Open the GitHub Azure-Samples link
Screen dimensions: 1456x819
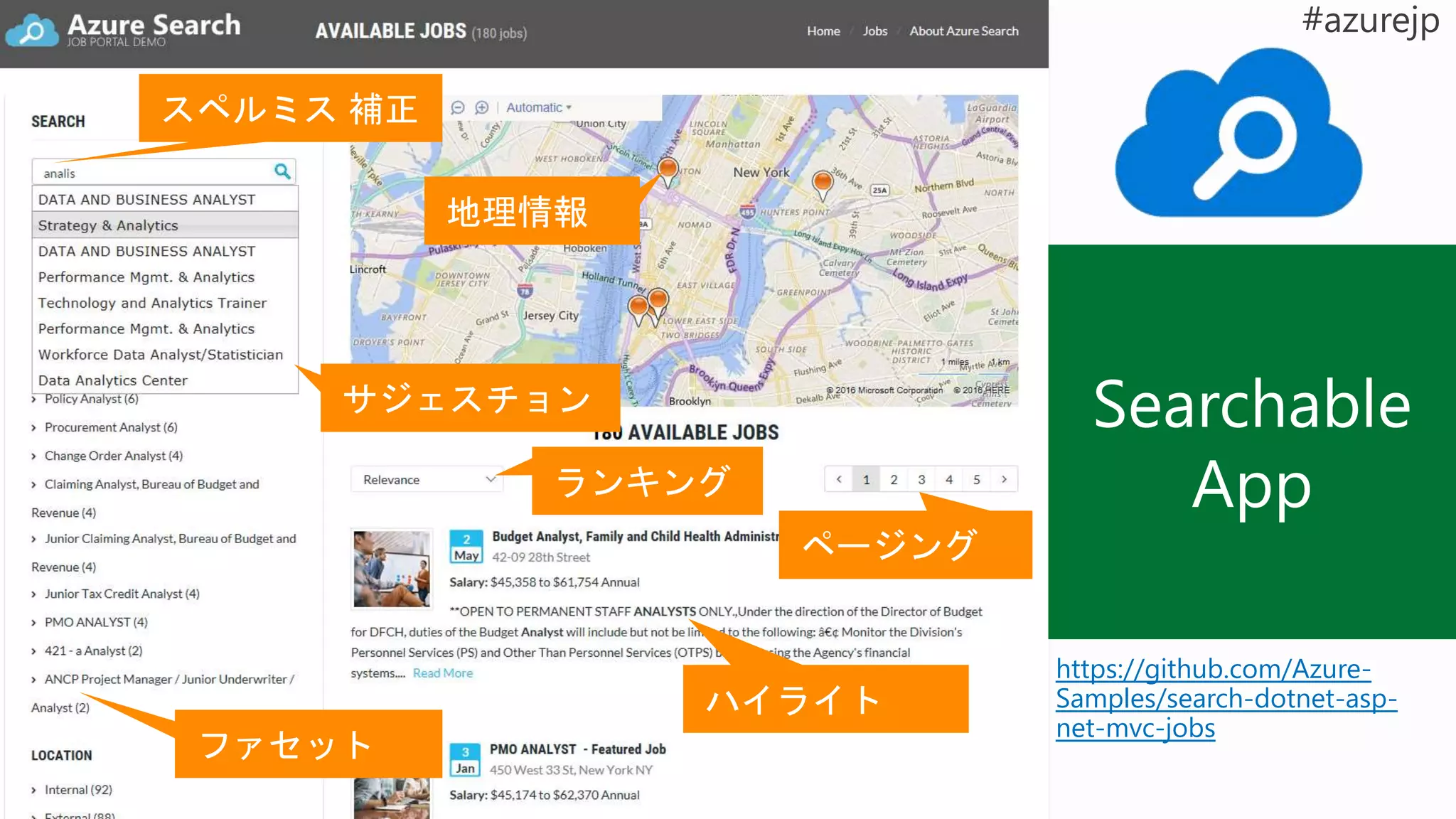tap(1226, 698)
